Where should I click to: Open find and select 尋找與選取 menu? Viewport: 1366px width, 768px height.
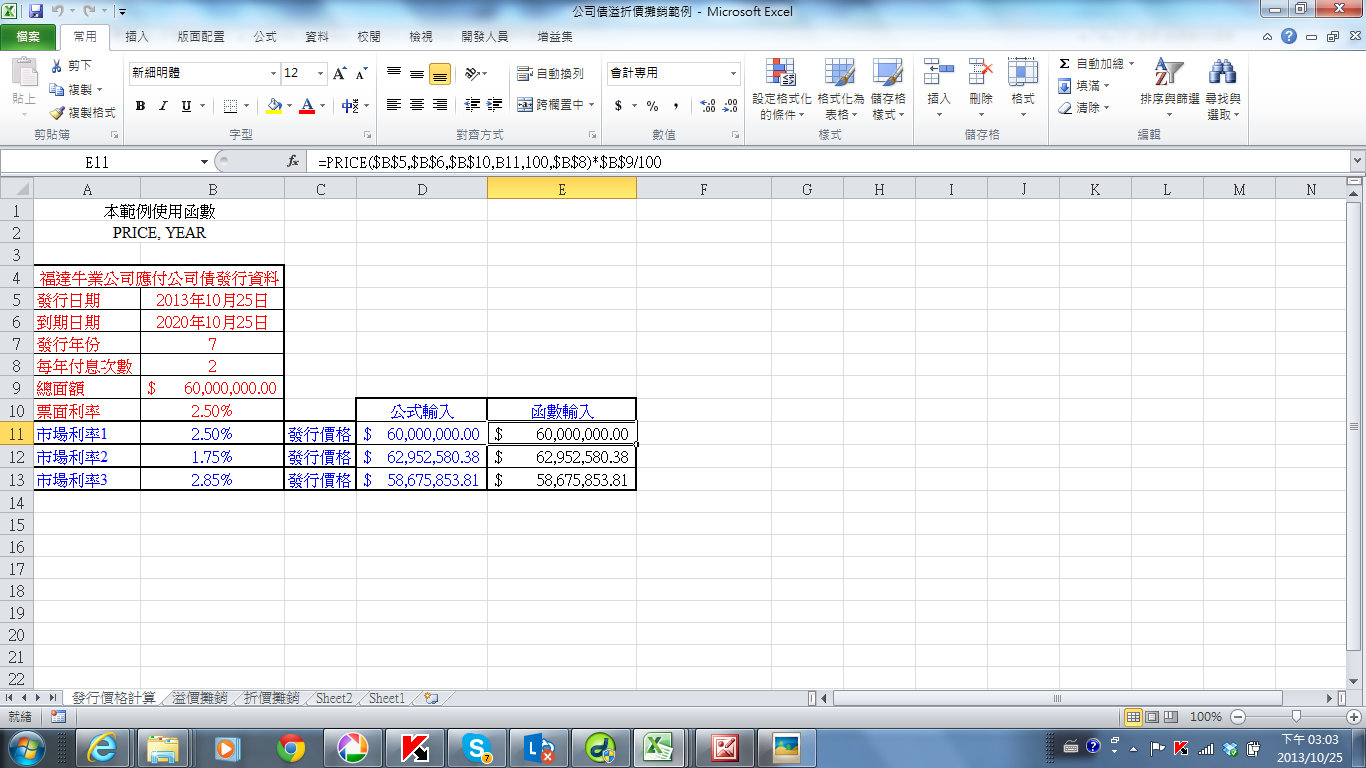(x=1223, y=89)
